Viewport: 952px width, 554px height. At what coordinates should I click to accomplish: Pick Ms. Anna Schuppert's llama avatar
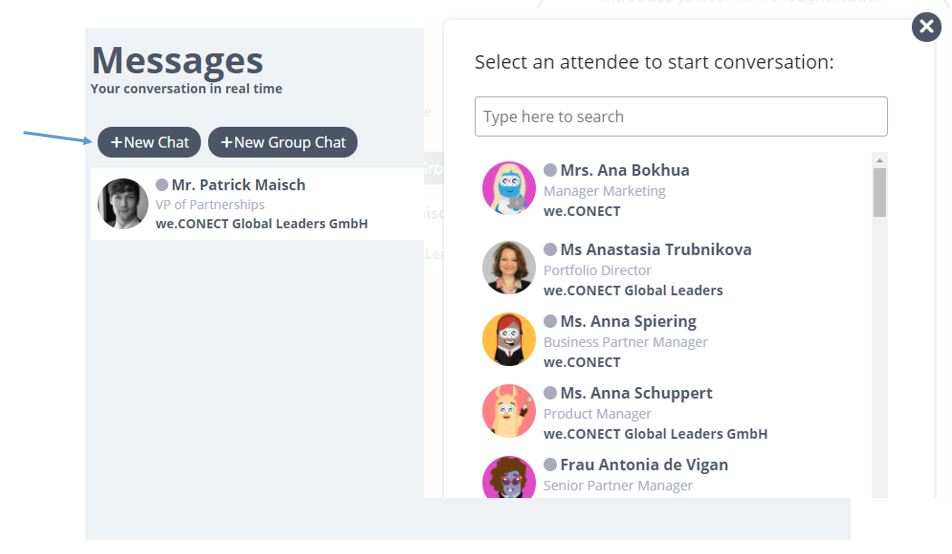[509, 411]
